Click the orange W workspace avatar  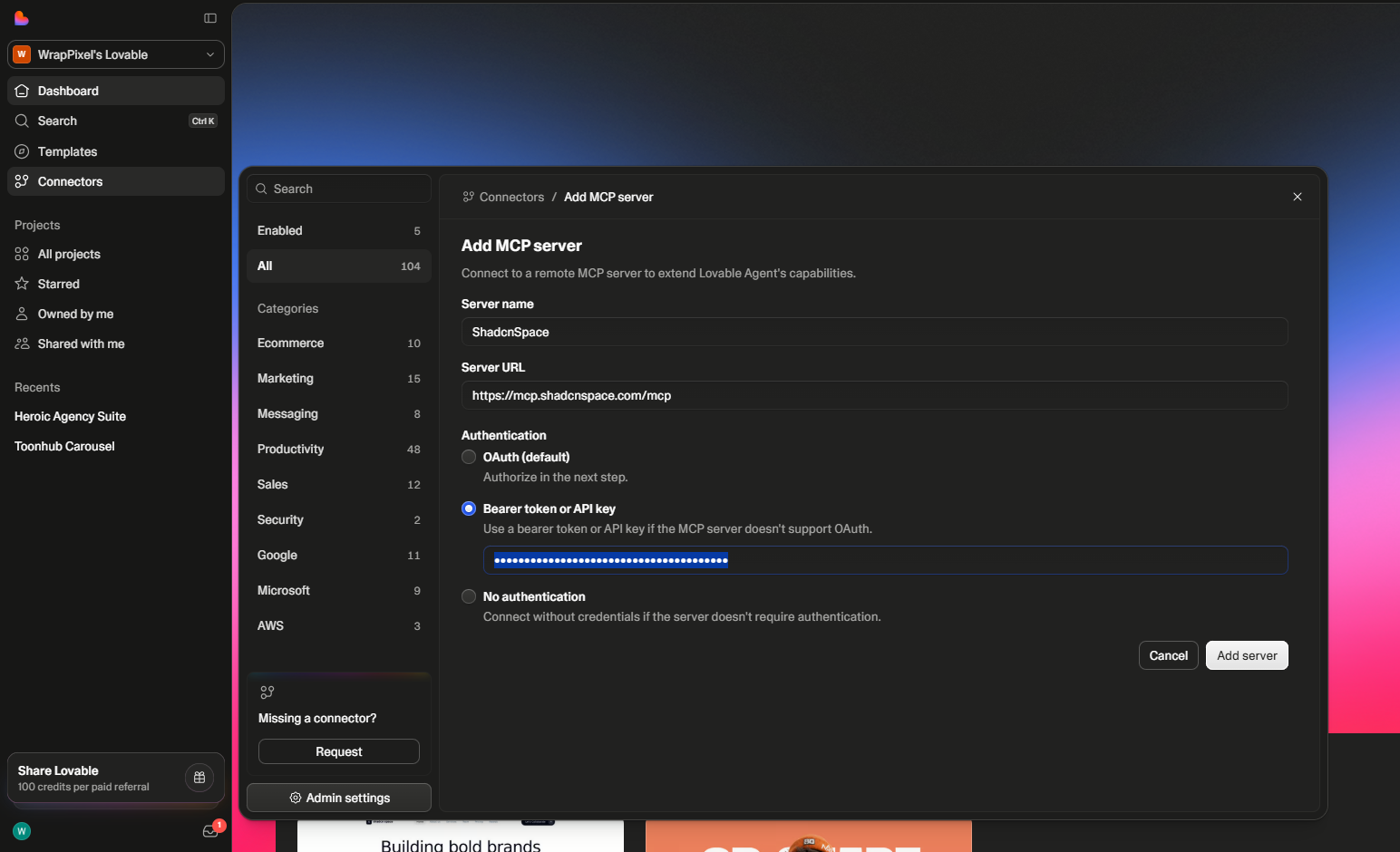tap(22, 54)
